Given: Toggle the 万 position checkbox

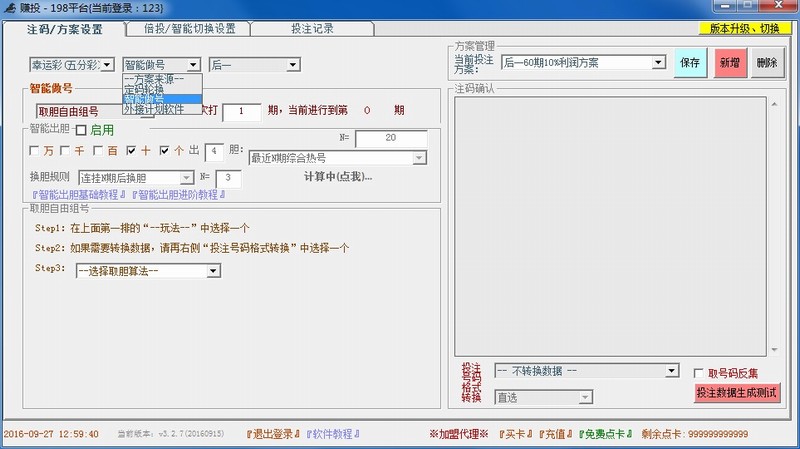Looking at the screenshot, I should tap(36, 151).
